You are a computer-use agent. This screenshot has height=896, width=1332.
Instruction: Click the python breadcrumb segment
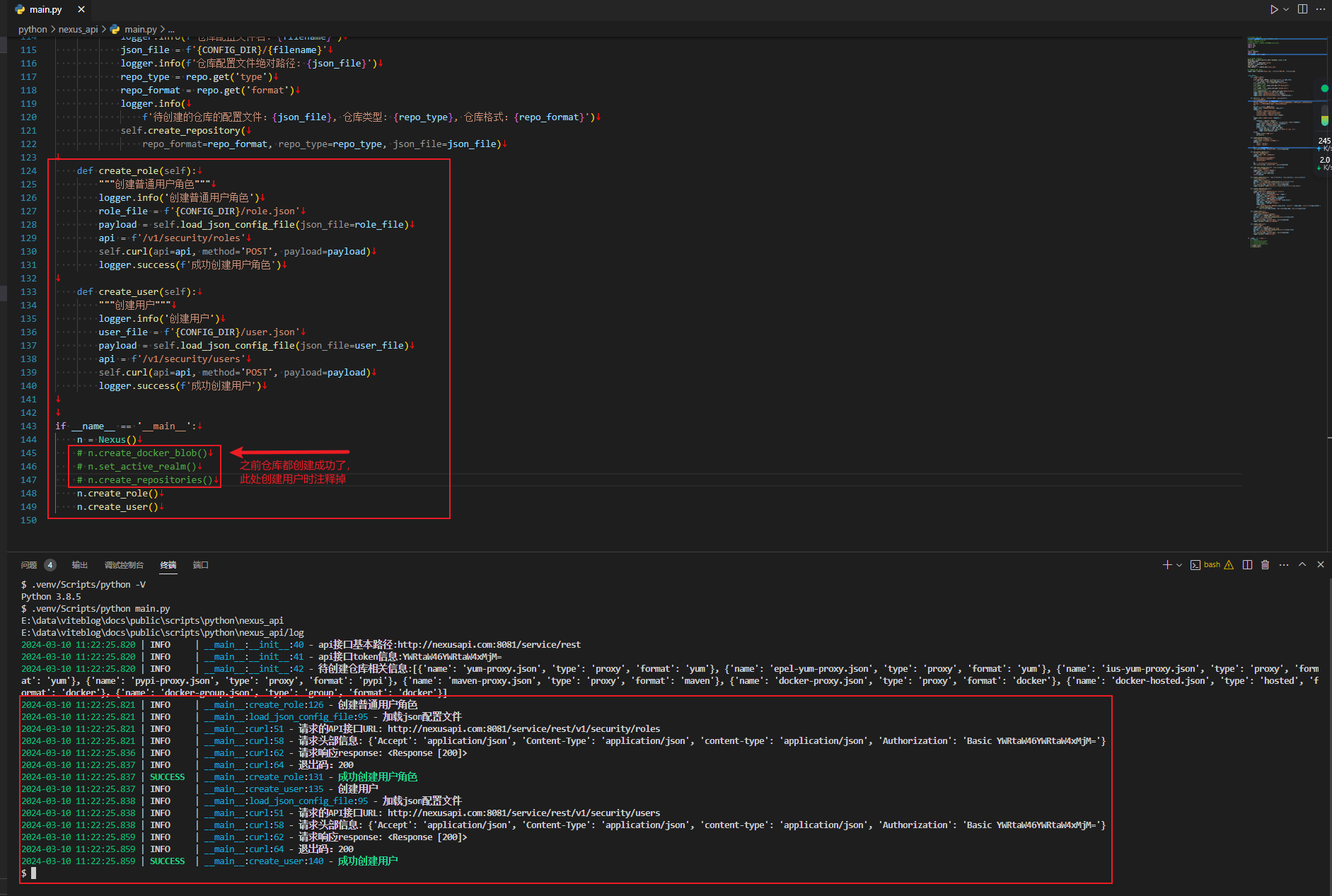tap(33, 29)
